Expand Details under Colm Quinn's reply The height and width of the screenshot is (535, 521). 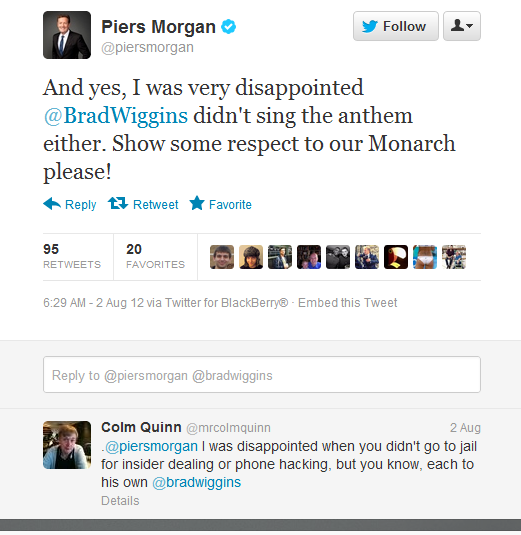coord(120,501)
